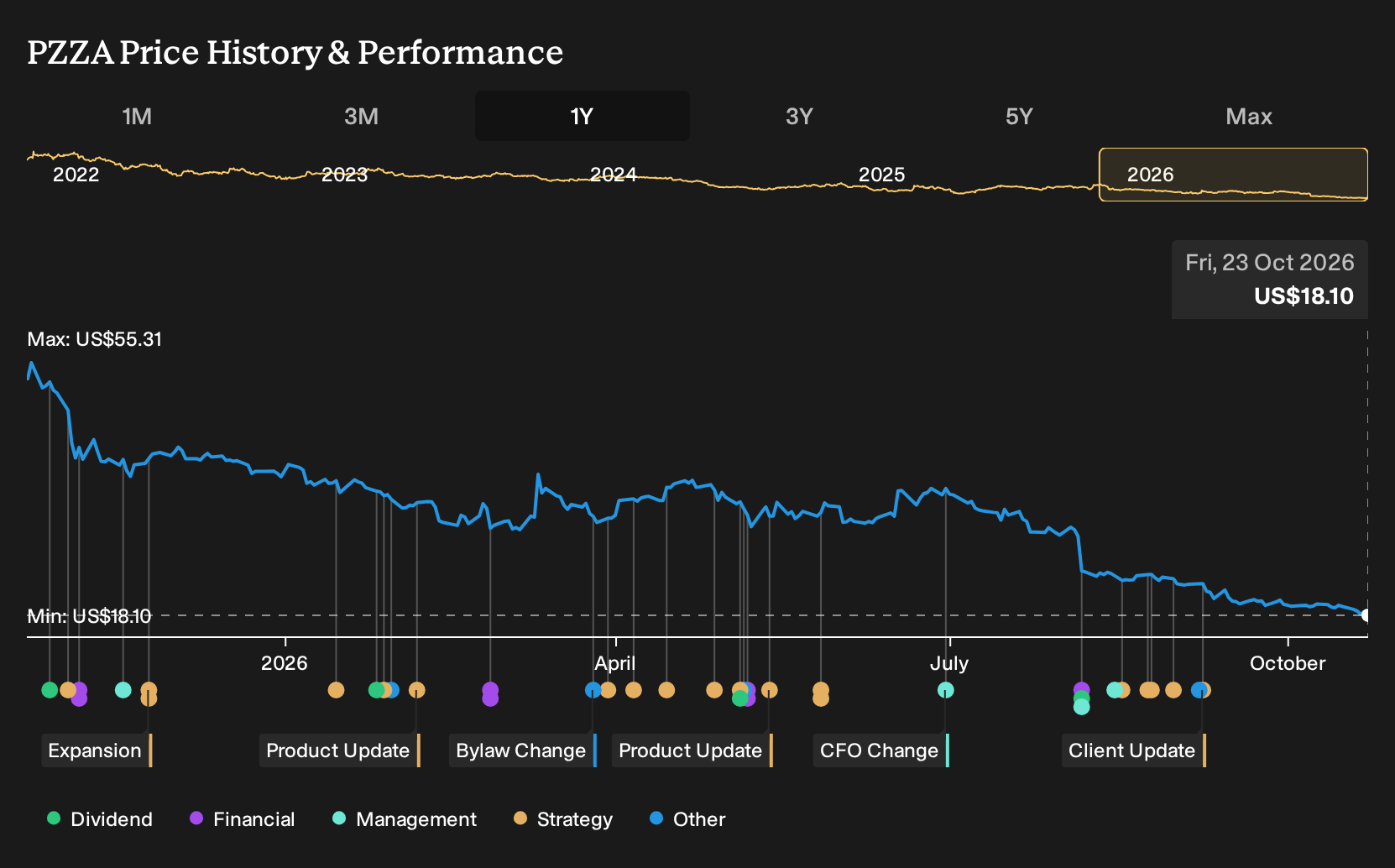Select the 1Y time range tab

pyautogui.click(x=583, y=116)
